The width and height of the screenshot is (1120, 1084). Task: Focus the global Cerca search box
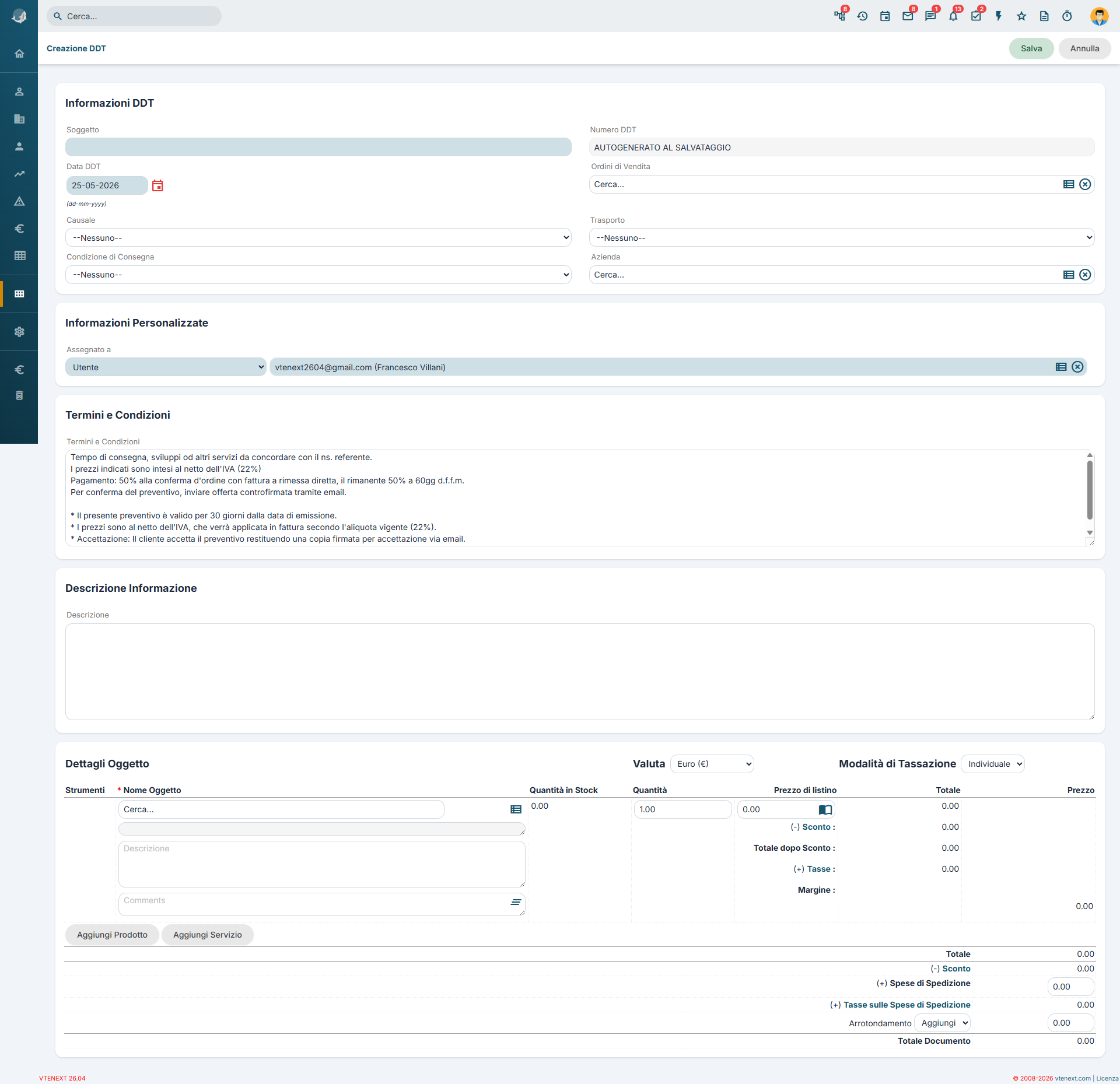coord(134,16)
